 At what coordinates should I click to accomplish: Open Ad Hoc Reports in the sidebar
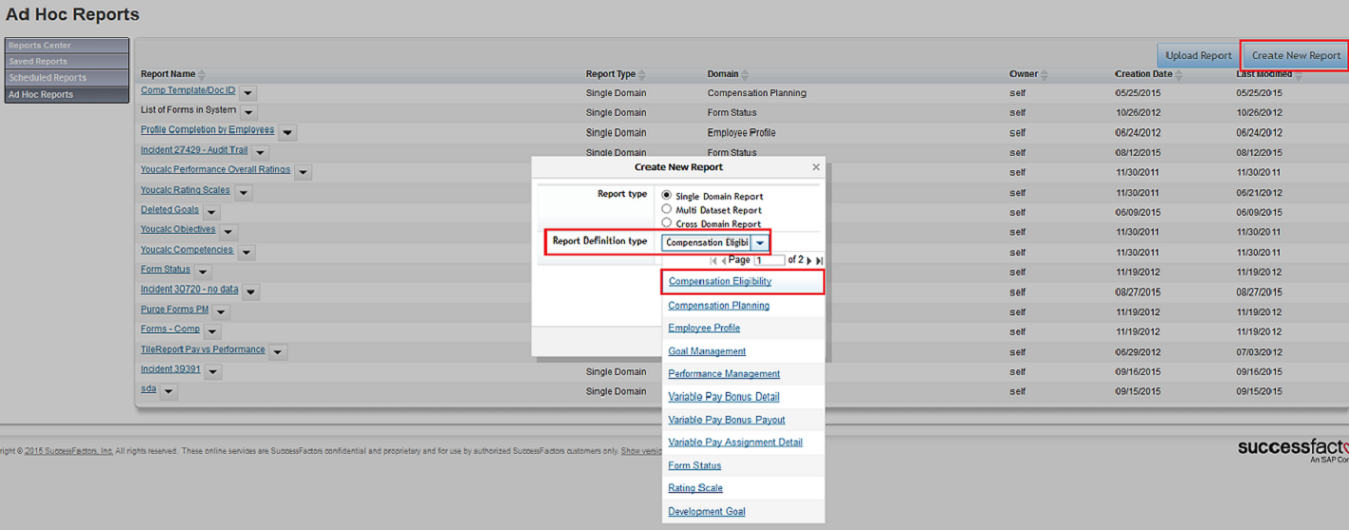point(67,94)
